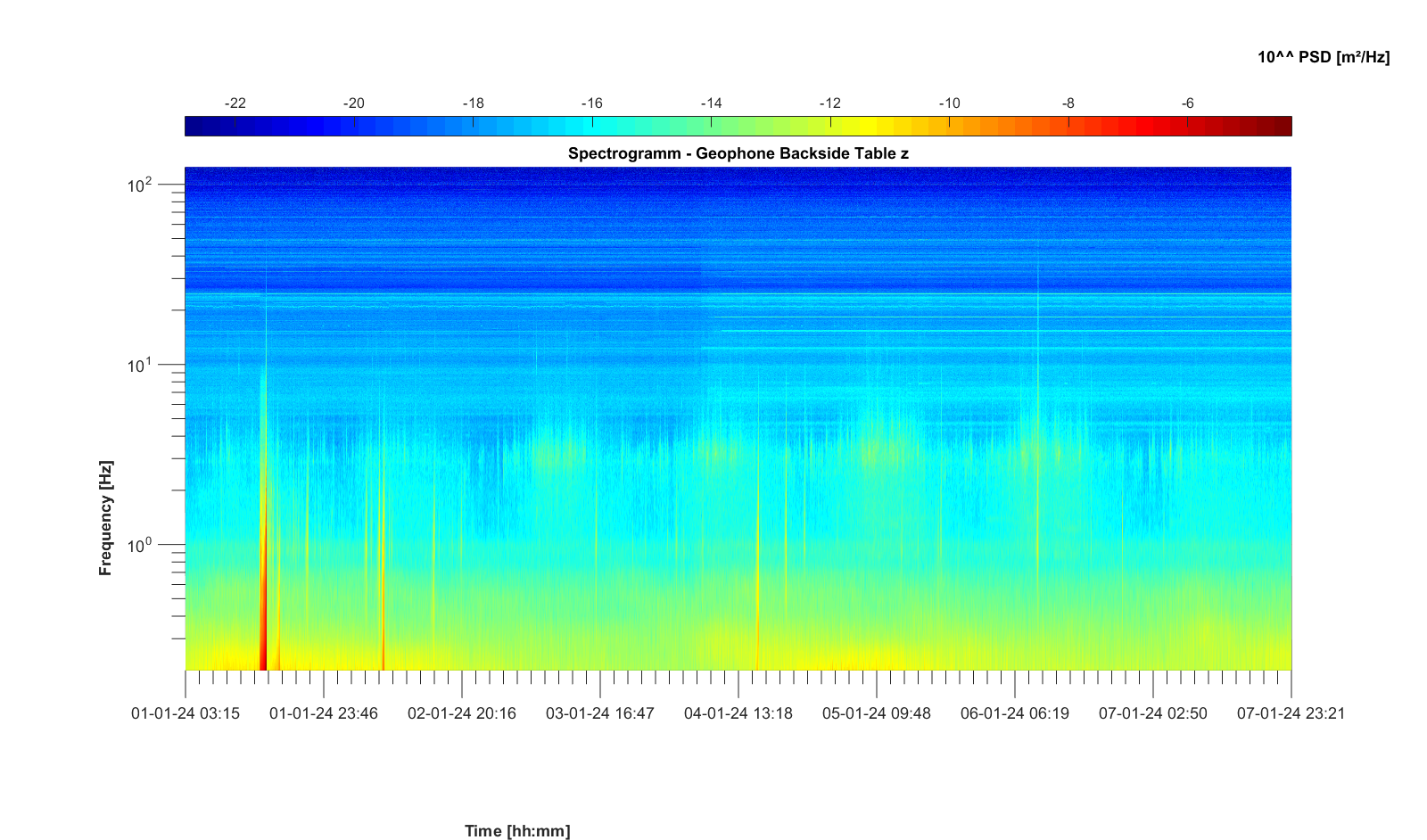1427x840 pixels.
Task: Select the -6 colorbar tick label
Action: click(x=1187, y=103)
